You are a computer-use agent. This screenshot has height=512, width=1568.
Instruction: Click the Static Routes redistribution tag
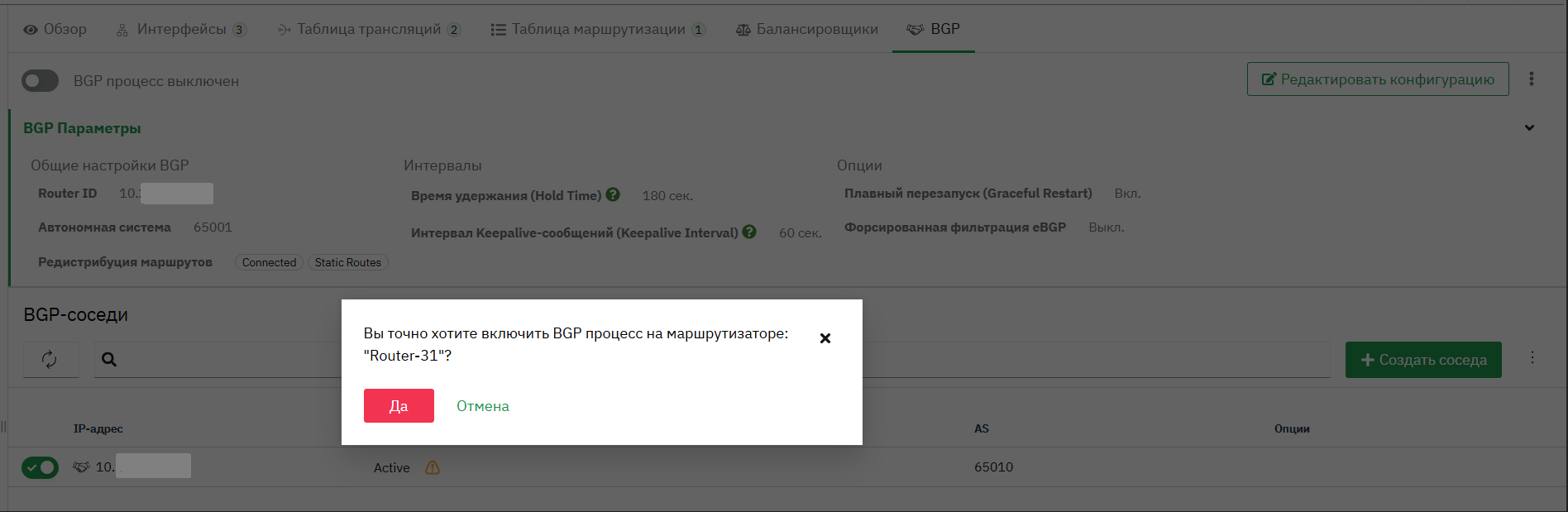tap(348, 262)
